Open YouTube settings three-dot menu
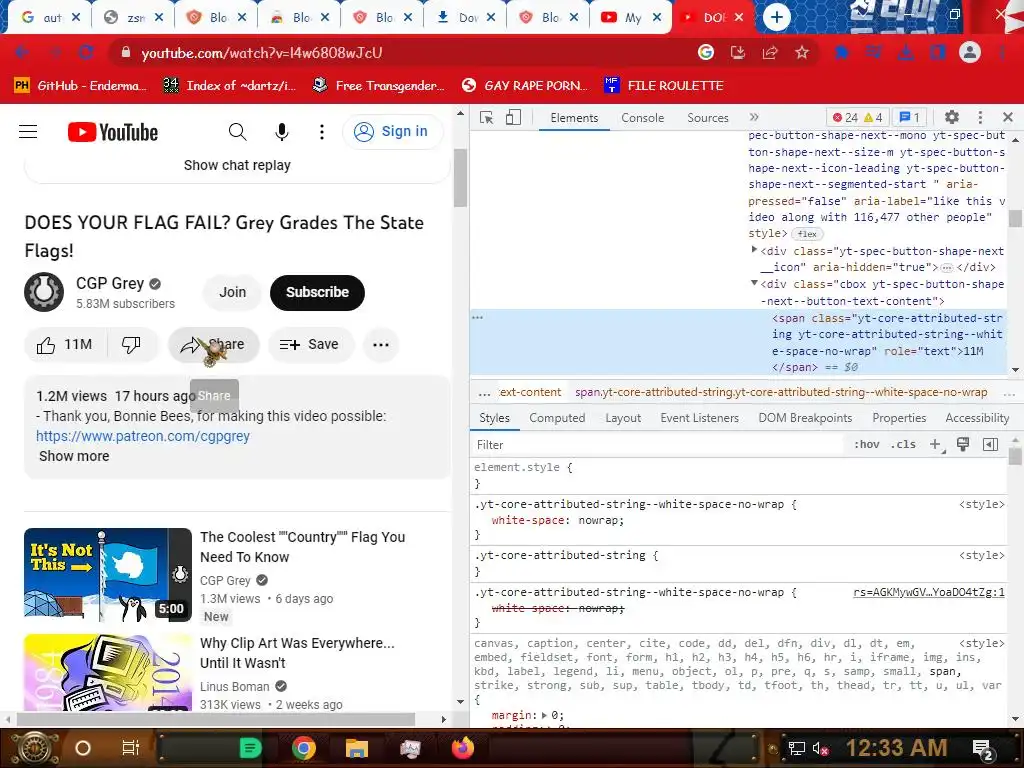Image resolution: width=1024 pixels, height=768 pixels. coord(321,132)
